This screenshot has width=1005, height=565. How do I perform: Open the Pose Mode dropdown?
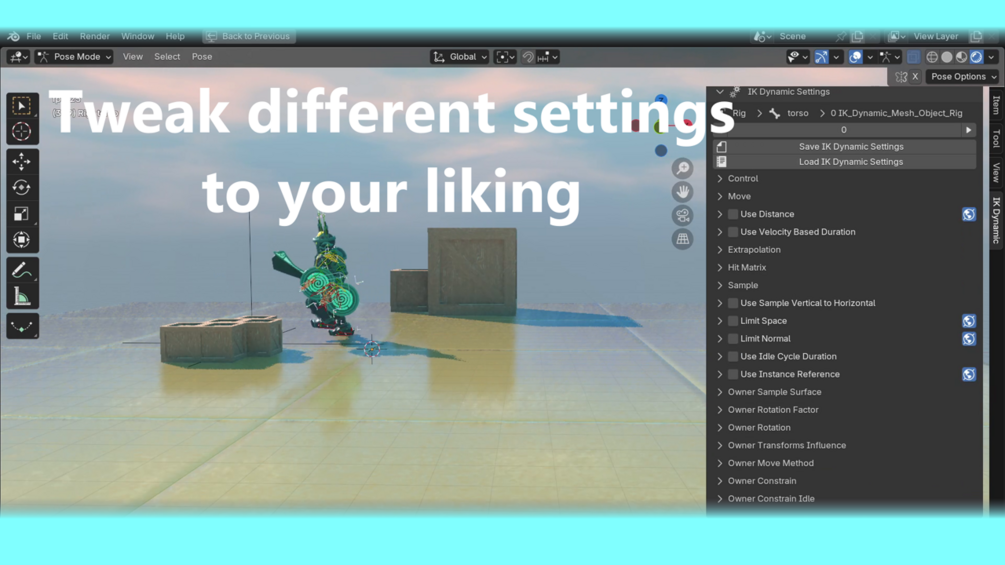tap(74, 57)
